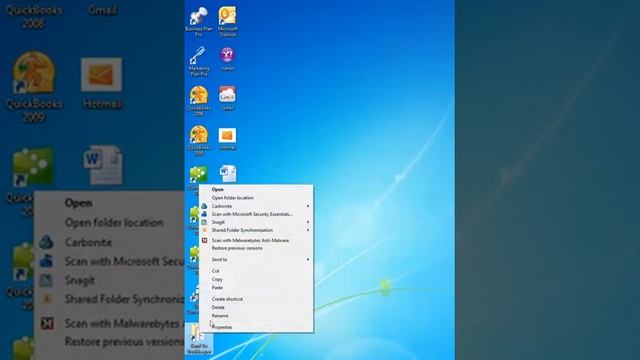
Task: Select the Yahoo desktop icon
Action: pyautogui.click(x=227, y=59)
